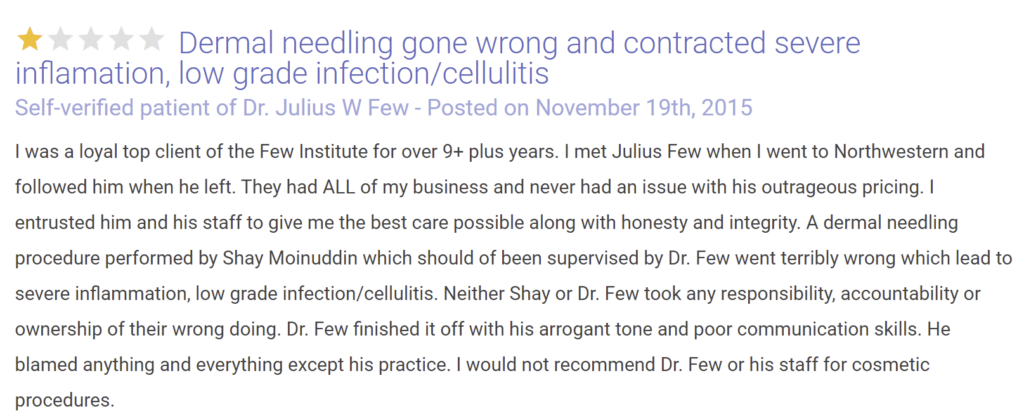Screen dimensions: 1024x411
Task: Click the first gold rating star
Action: coord(29,39)
